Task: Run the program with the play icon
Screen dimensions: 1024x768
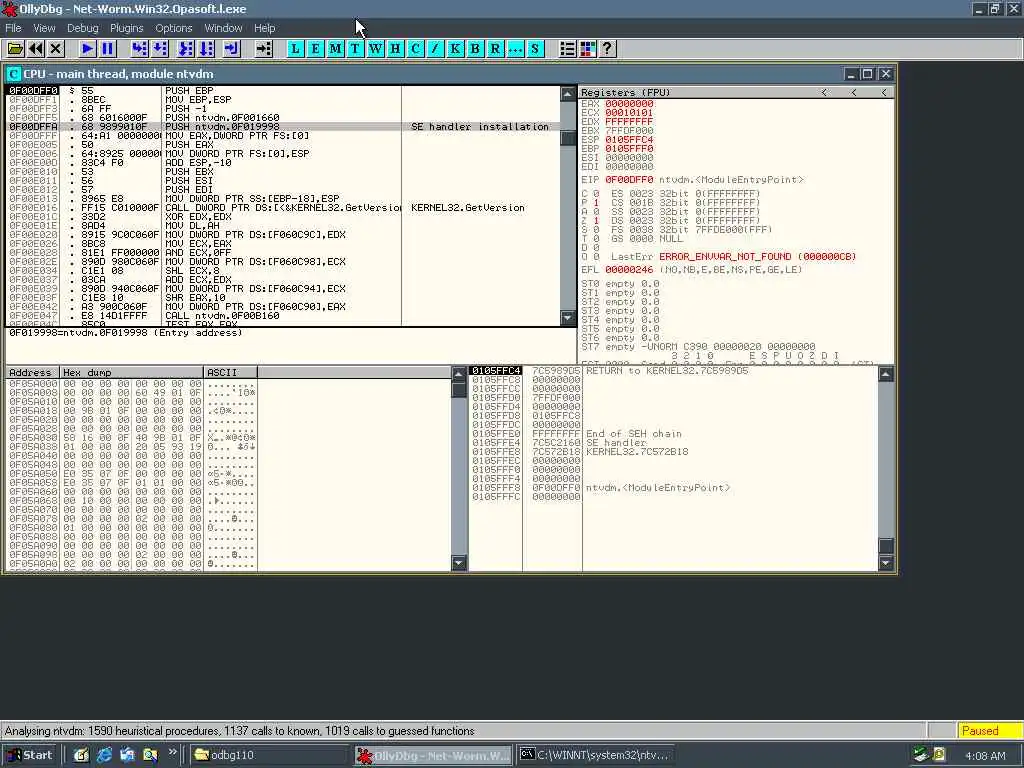Action: [87, 48]
